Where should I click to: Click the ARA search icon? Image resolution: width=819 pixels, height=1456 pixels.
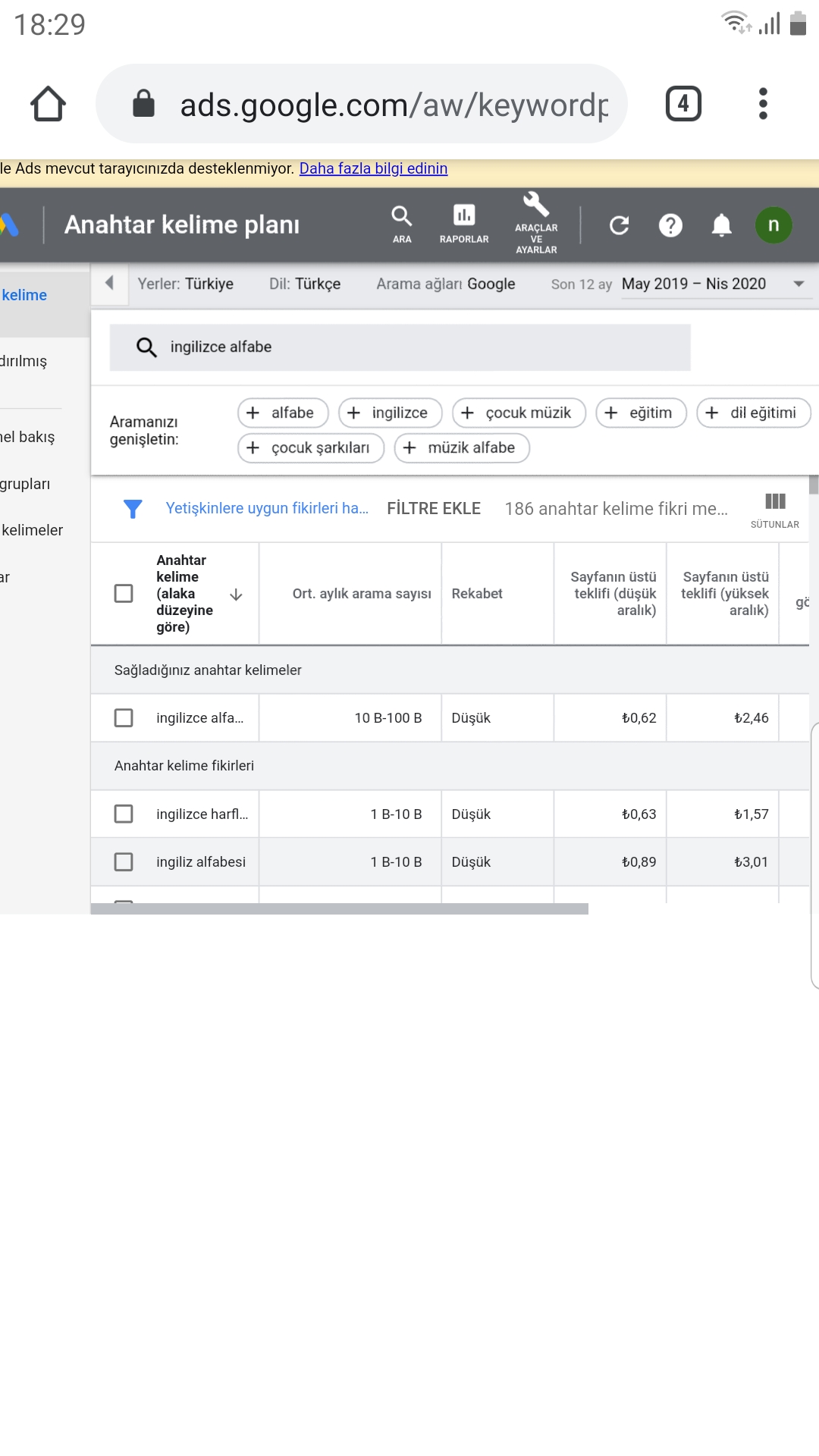click(402, 224)
